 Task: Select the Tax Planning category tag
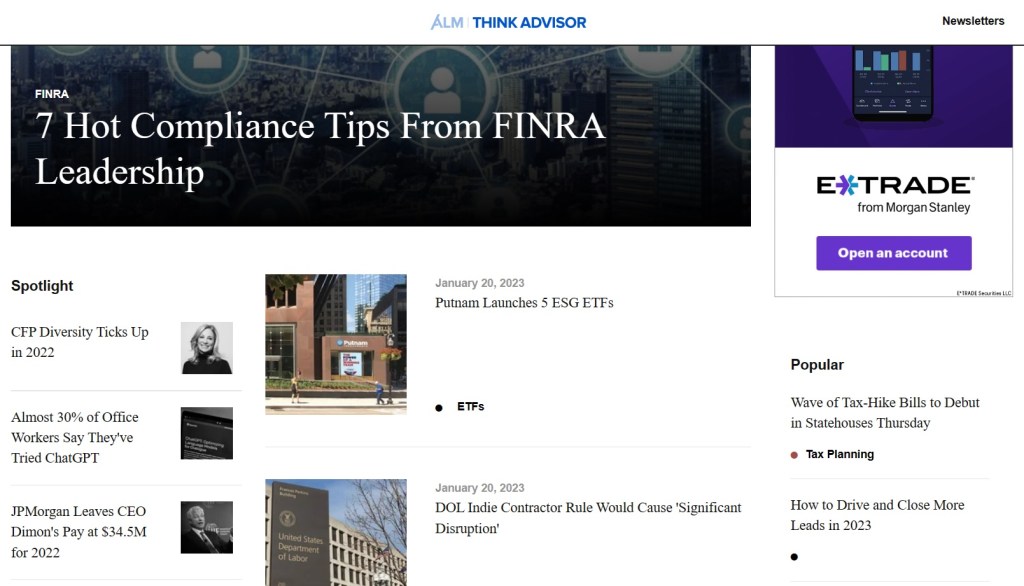tap(839, 454)
